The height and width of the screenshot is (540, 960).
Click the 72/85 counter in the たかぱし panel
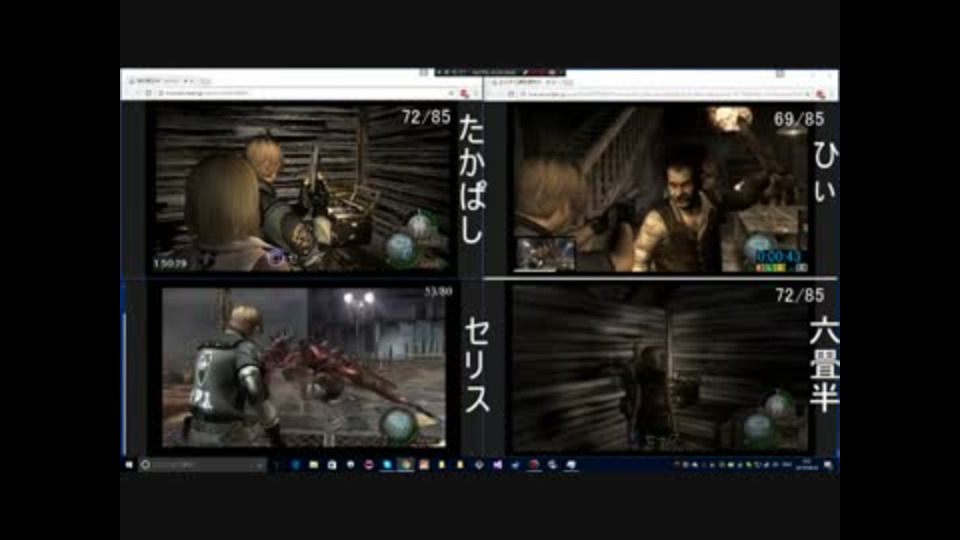click(426, 117)
